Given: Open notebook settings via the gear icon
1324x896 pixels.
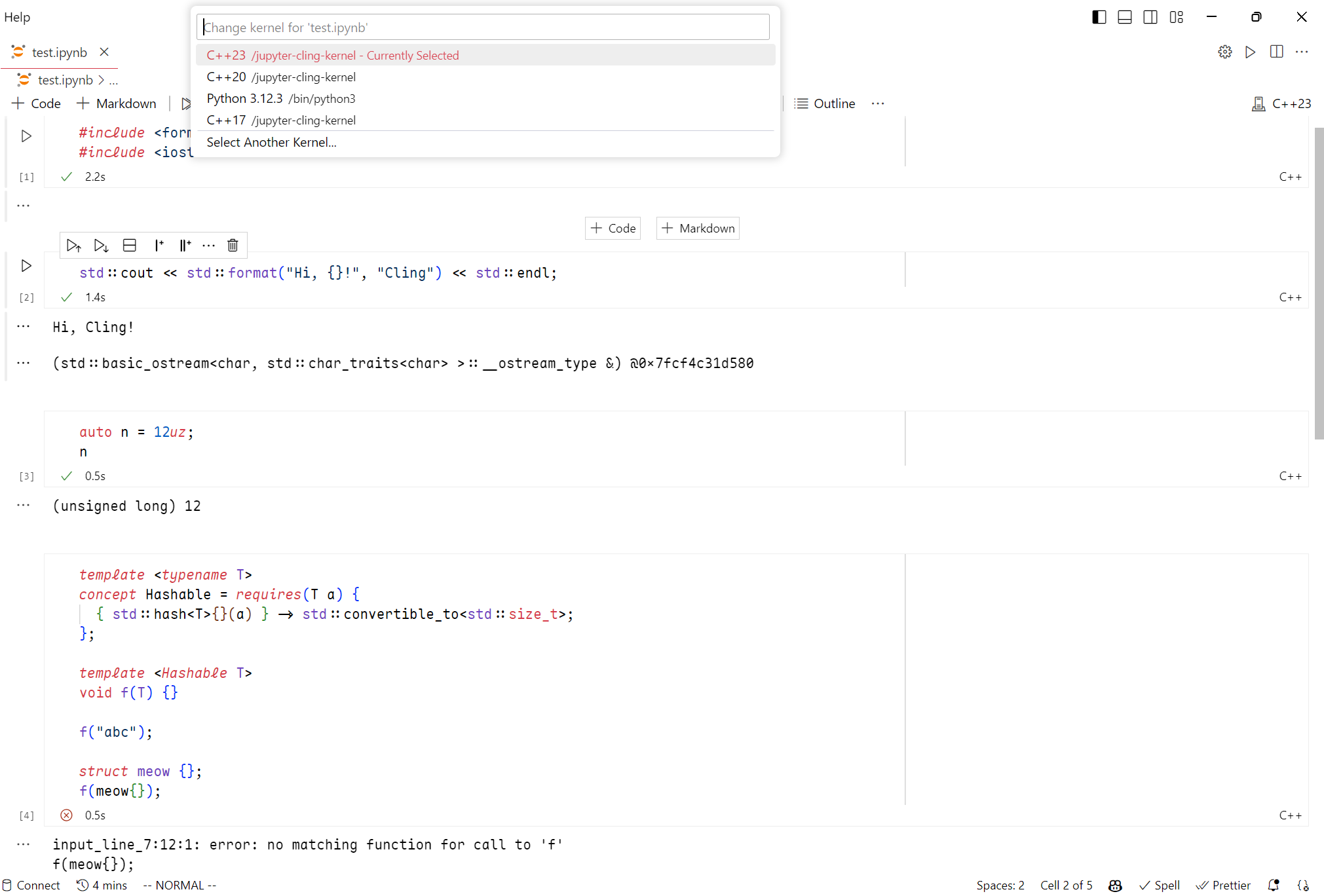Looking at the screenshot, I should pos(1224,52).
